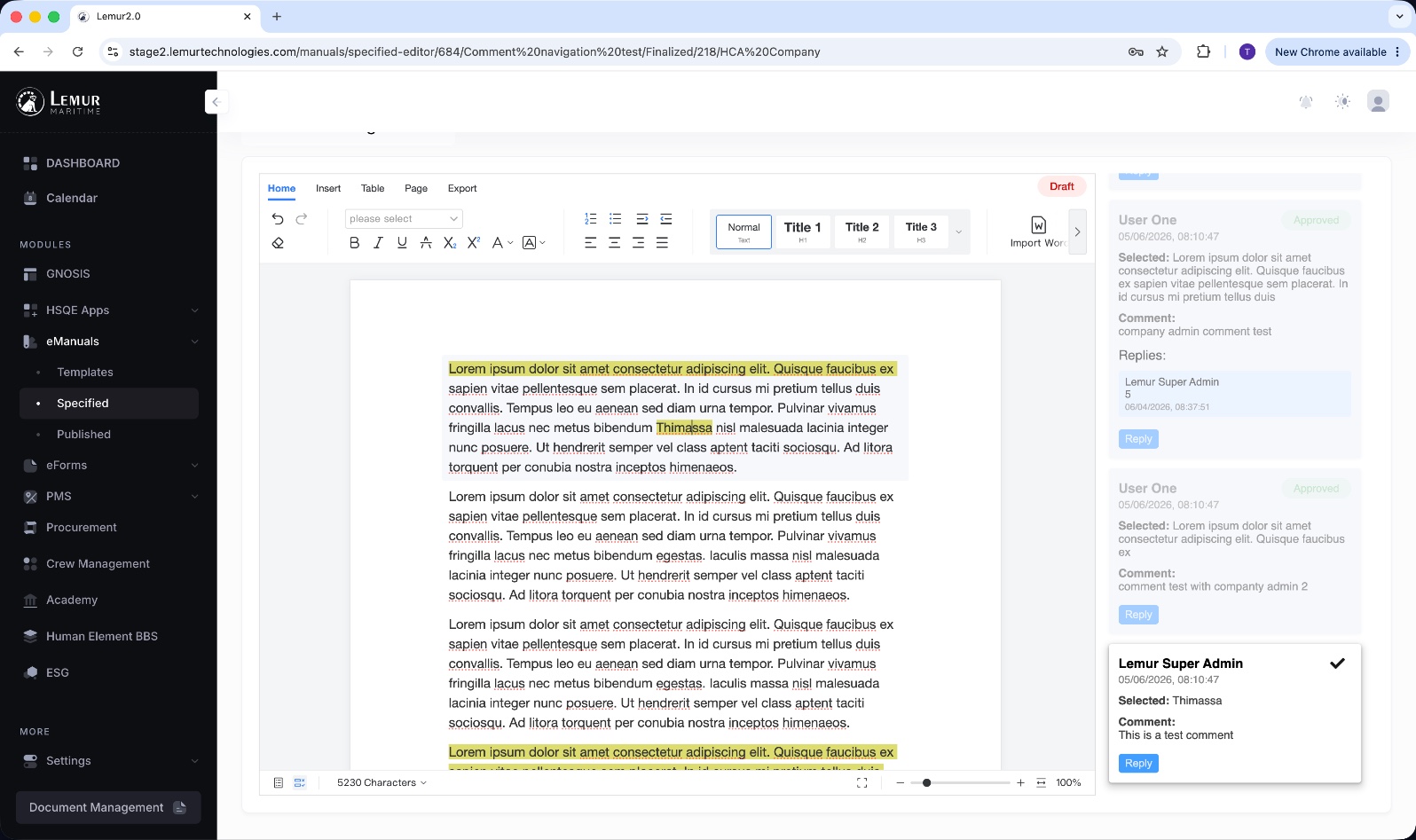The width and height of the screenshot is (1416, 840).
Task: Reply to 'comment test with company admin 2'
Action: coord(1138,614)
